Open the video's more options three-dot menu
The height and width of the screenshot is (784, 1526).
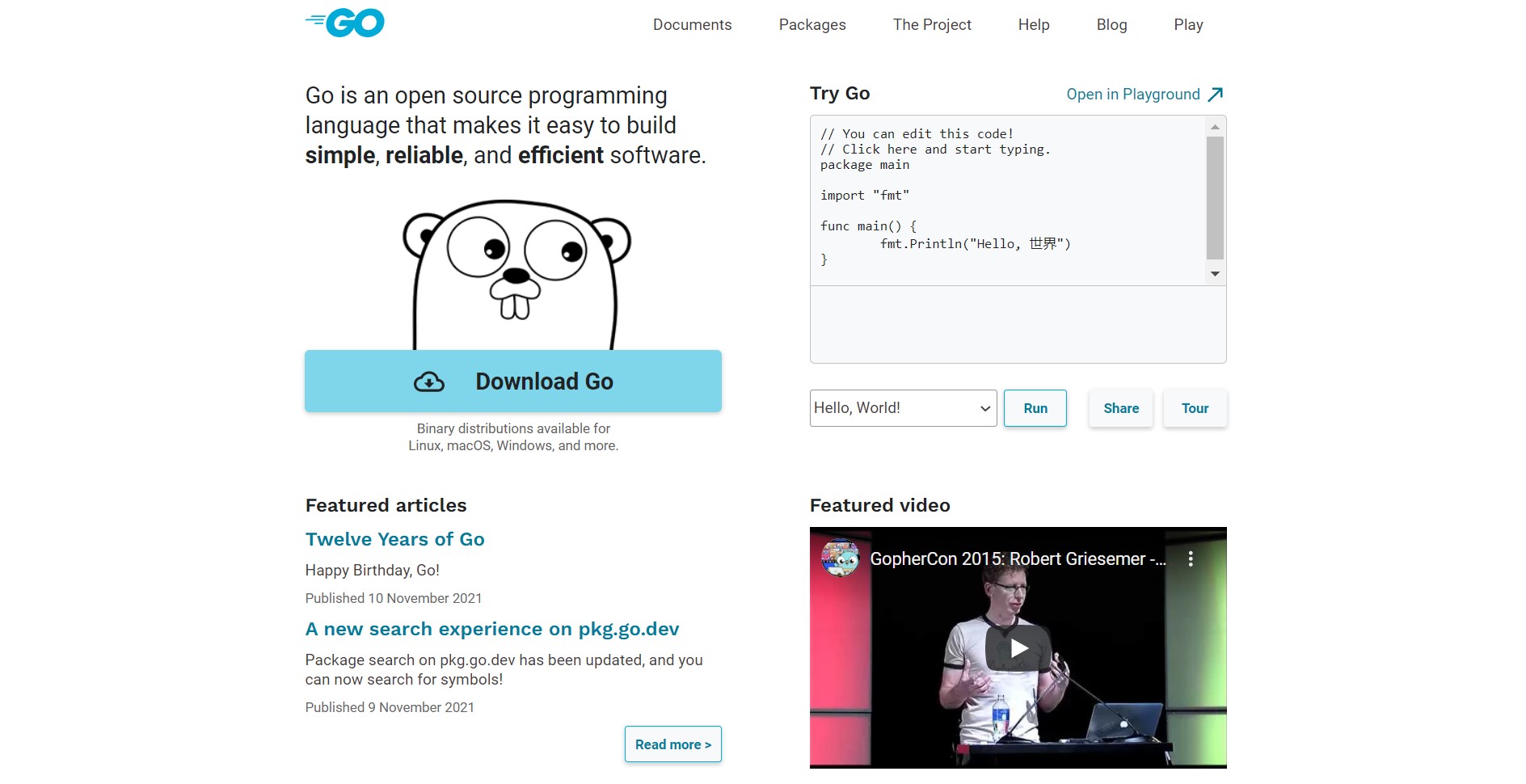coord(1191,558)
